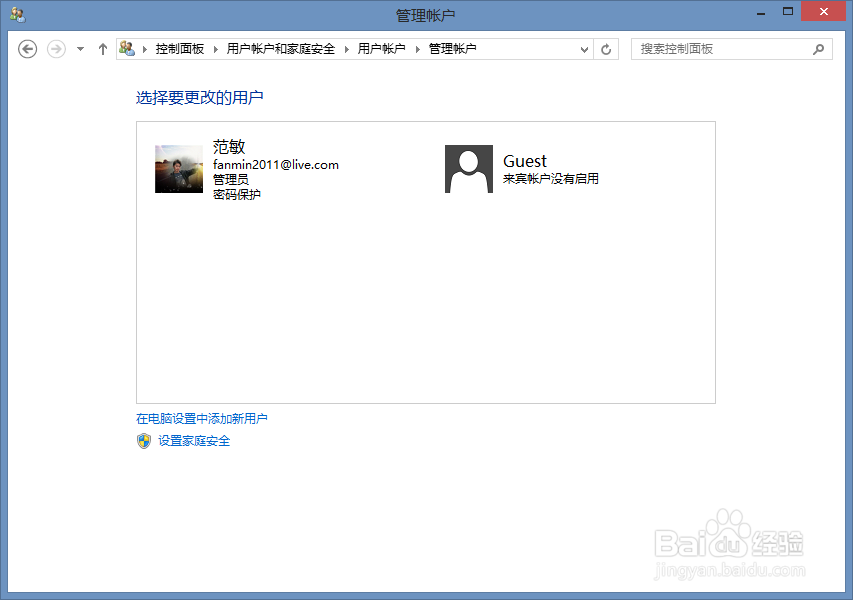Focus the 搜索控制面板 search field
The height and width of the screenshot is (600, 853).
[731, 49]
